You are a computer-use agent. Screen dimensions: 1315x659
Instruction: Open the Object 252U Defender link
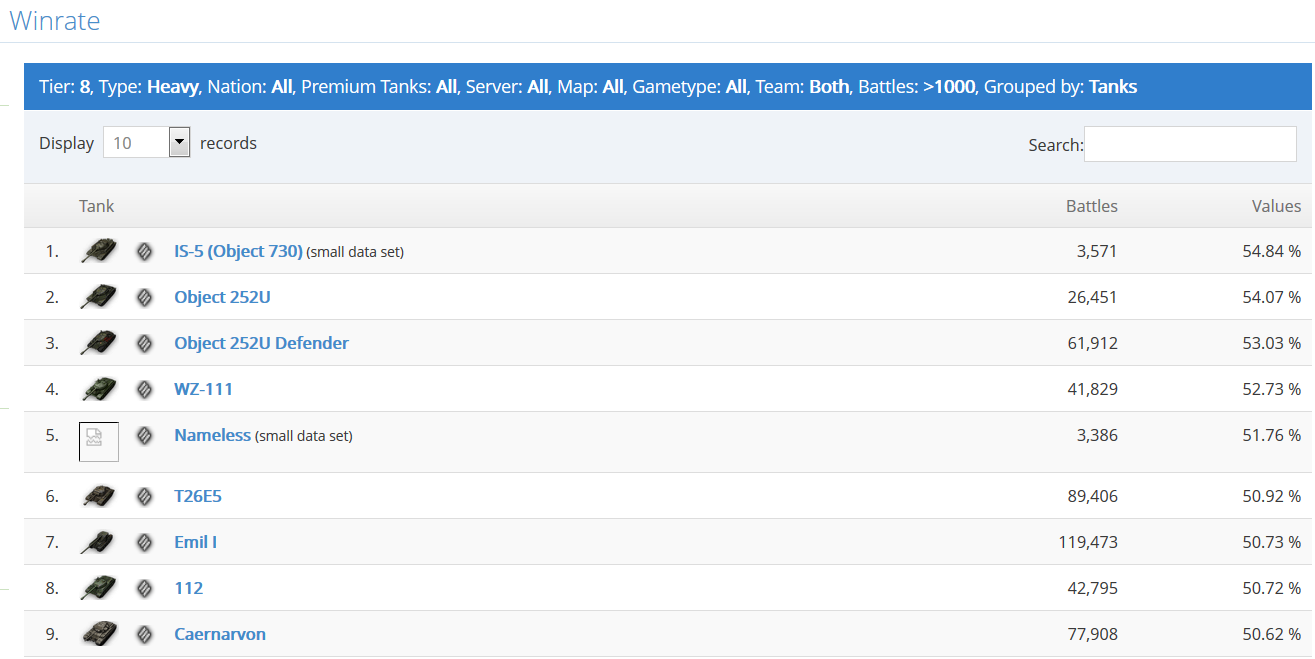point(261,343)
